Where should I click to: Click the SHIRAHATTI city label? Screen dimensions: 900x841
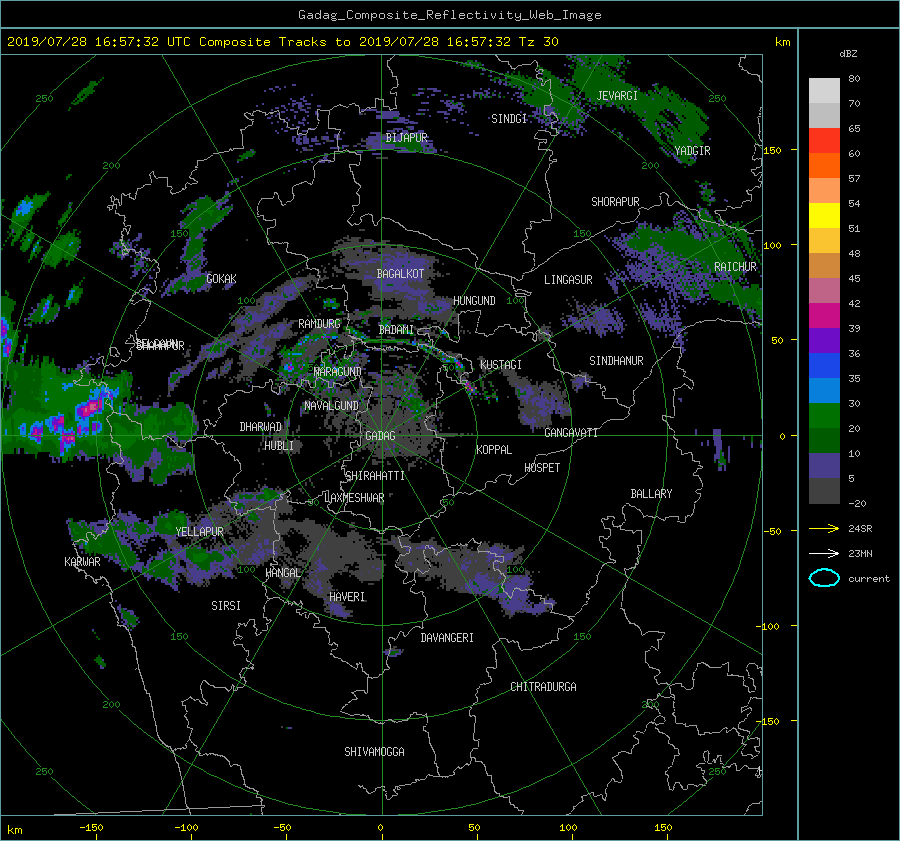point(375,476)
